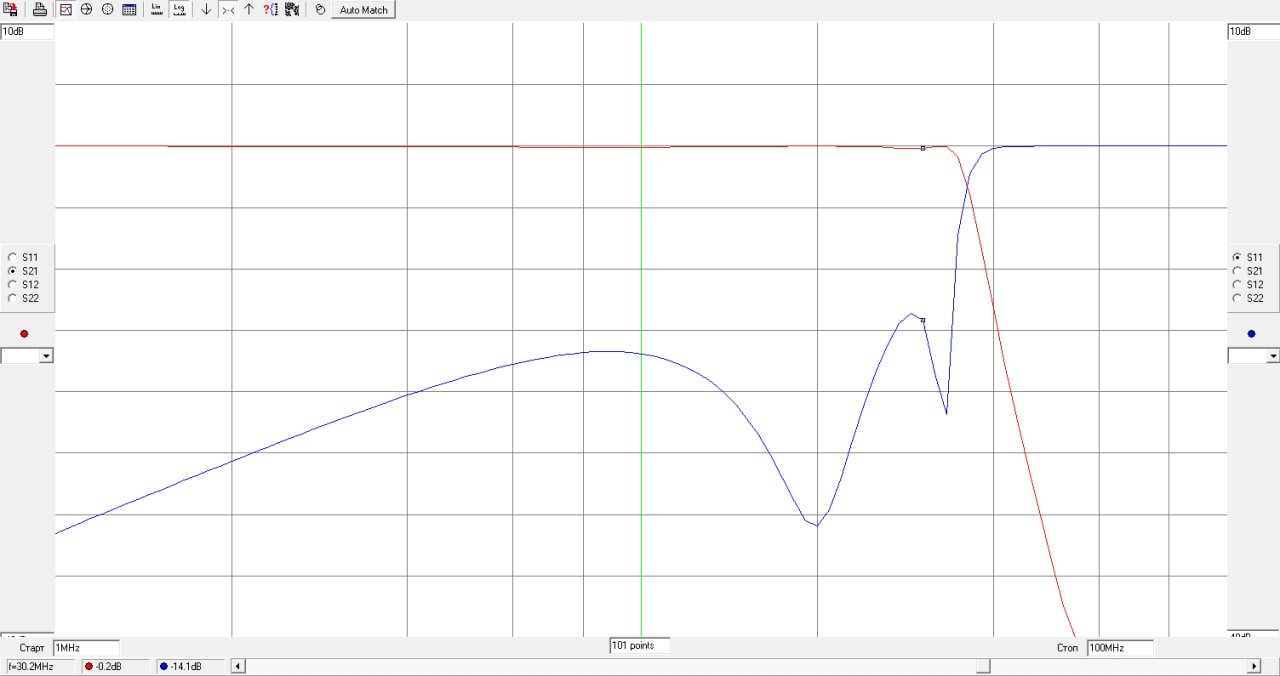Set linear frequency scale (Lin)
This screenshot has height=676, width=1280.
coord(157,10)
